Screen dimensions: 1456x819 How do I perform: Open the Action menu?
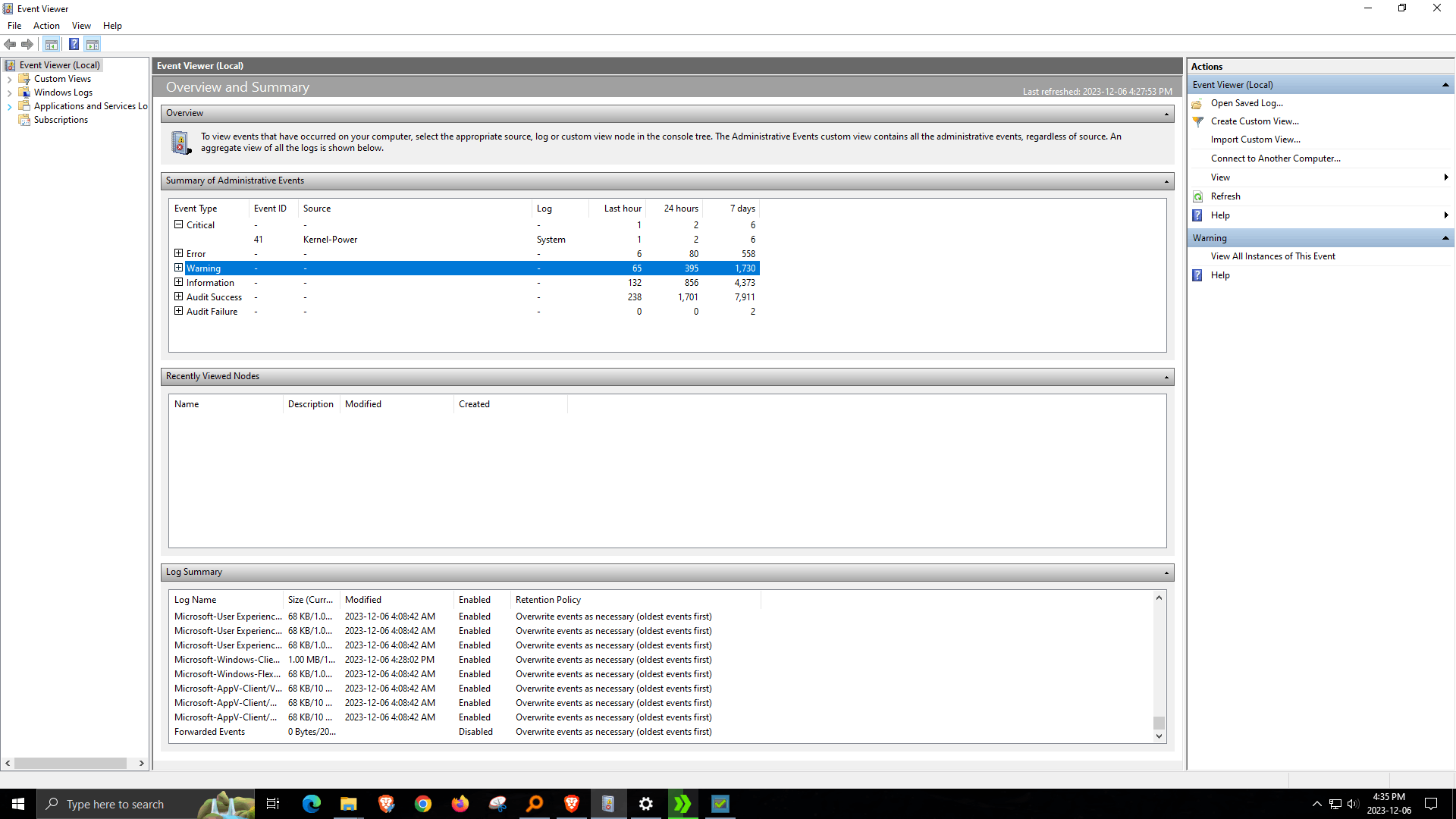pyautogui.click(x=46, y=25)
